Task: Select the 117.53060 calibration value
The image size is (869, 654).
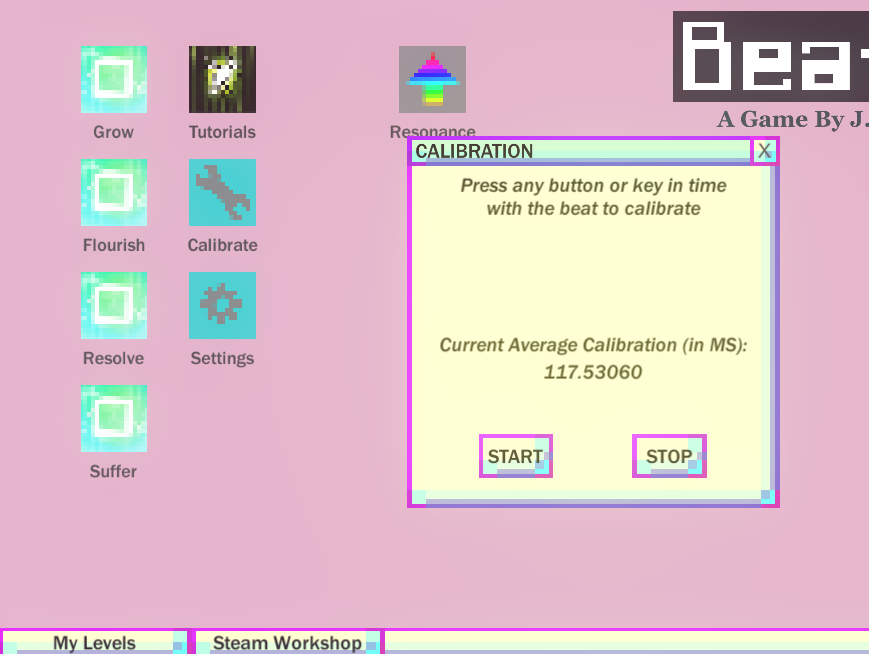Action: click(x=593, y=372)
